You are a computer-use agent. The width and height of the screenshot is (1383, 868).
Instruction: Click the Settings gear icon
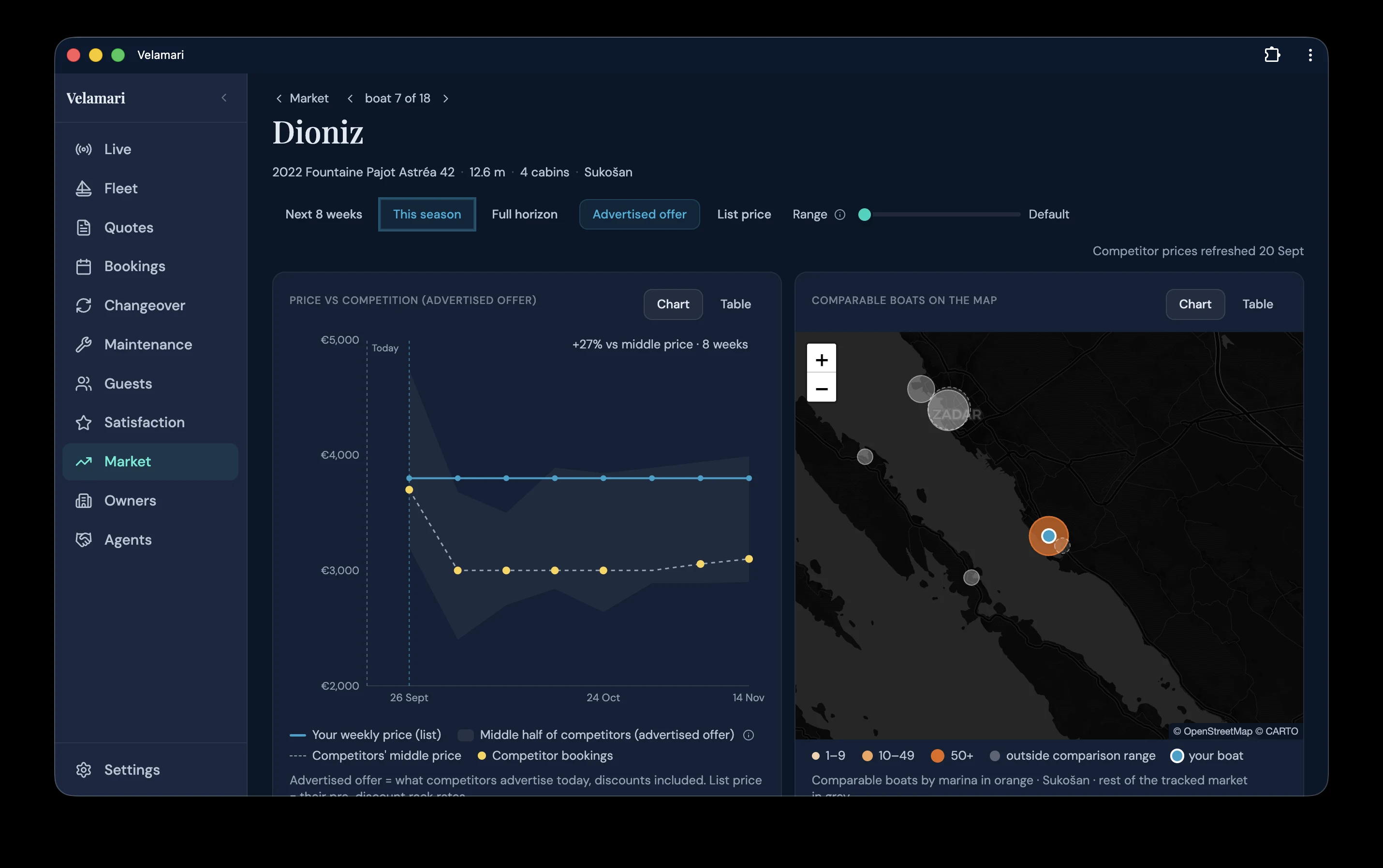[x=84, y=770]
